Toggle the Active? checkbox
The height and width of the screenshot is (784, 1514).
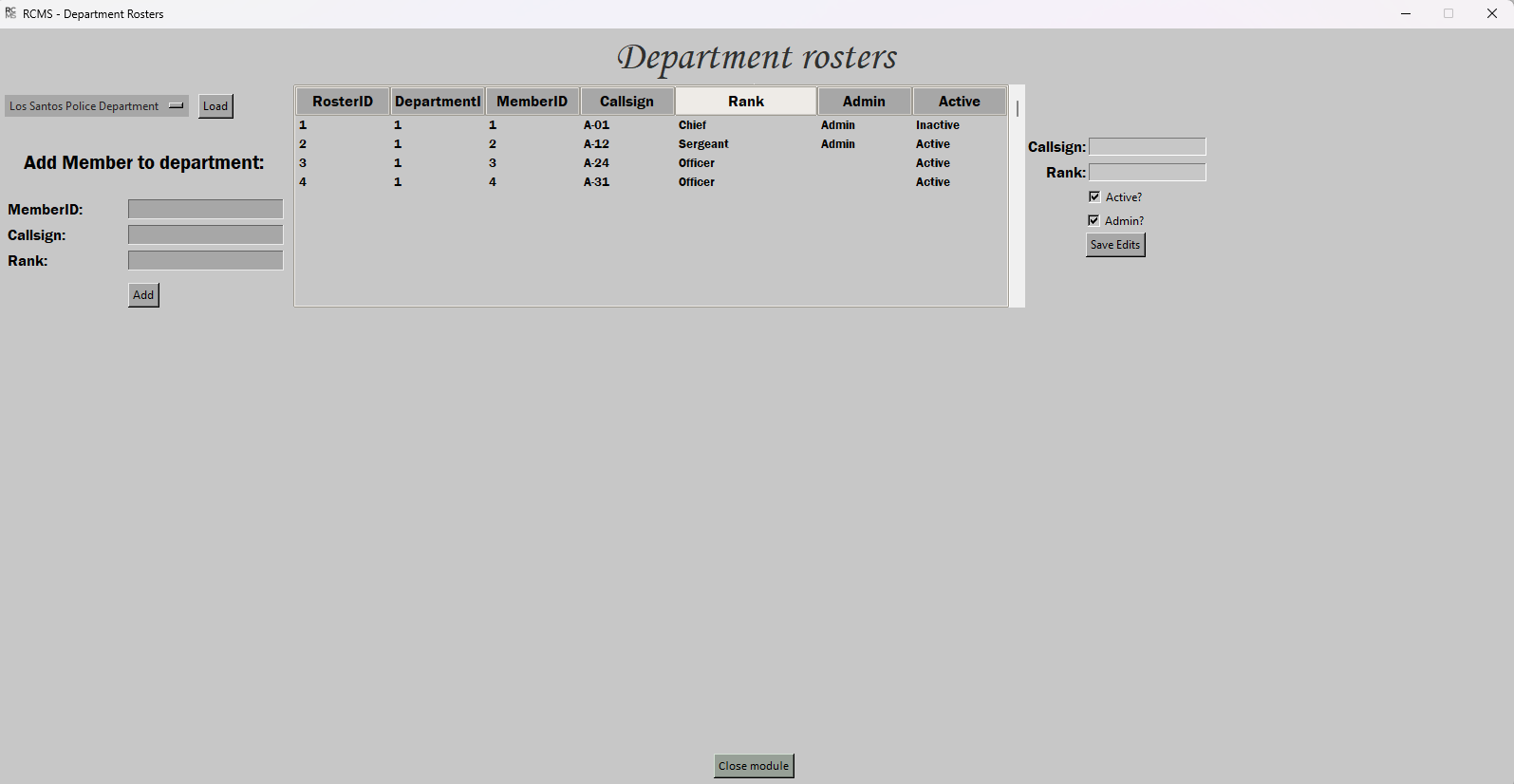1094,196
